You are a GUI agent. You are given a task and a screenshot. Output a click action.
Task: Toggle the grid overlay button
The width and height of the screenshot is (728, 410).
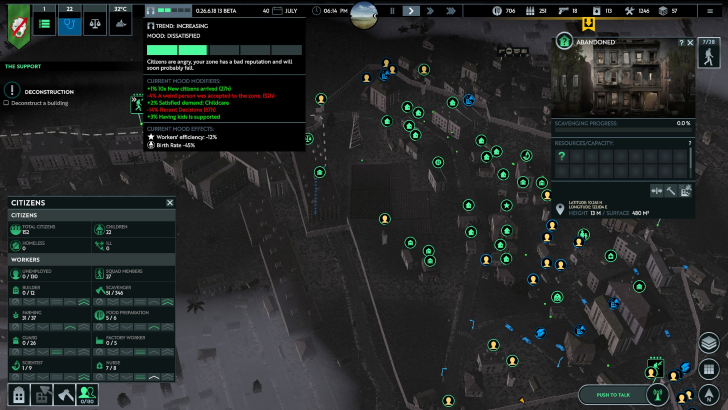[x=709, y=369]
